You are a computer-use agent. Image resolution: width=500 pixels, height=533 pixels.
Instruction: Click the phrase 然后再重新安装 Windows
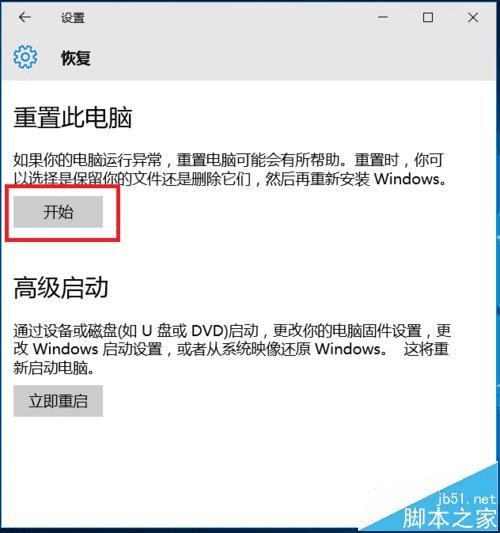coord(356,179)
